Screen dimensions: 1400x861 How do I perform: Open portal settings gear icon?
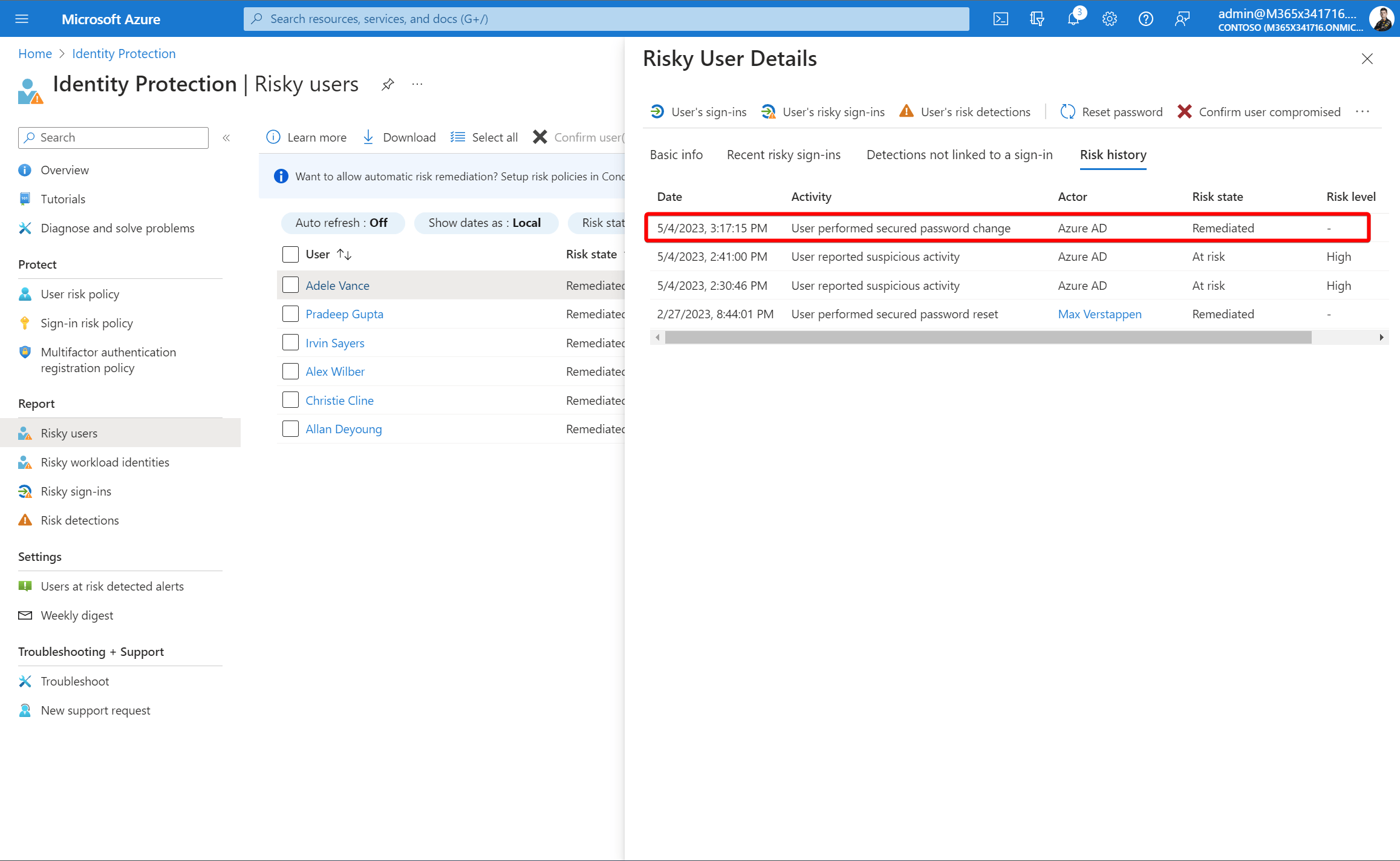click(1109, 19)
